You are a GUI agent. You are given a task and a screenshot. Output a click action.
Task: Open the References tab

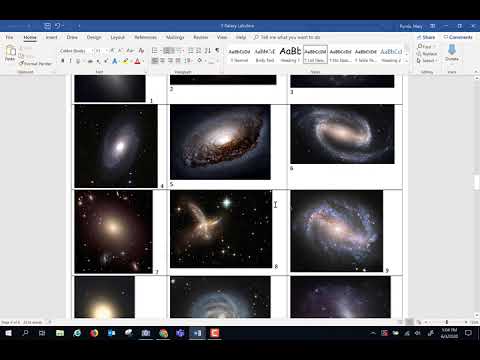click(145, 37)
